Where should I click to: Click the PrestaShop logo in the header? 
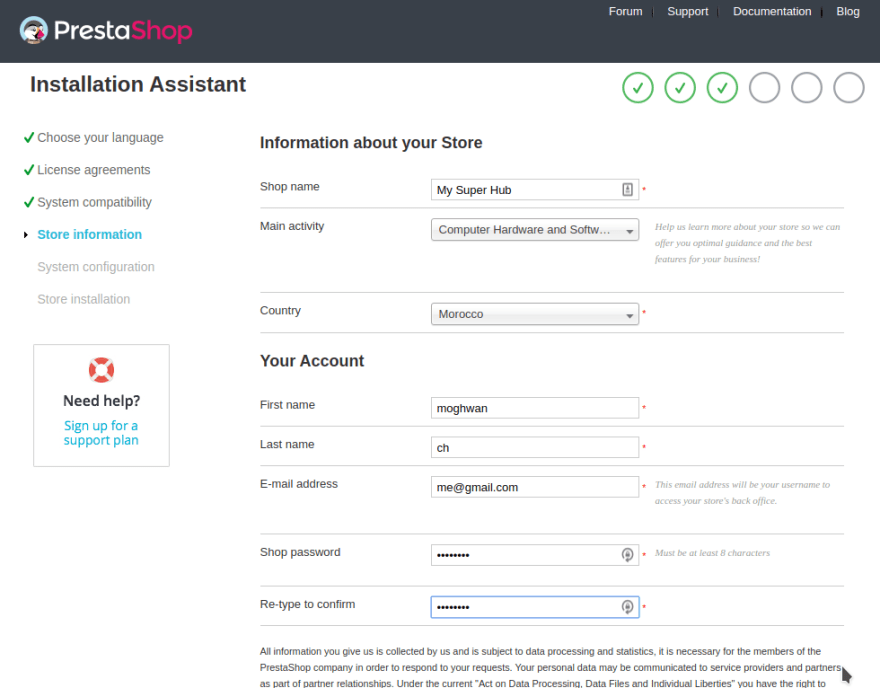tap(105, 31)
